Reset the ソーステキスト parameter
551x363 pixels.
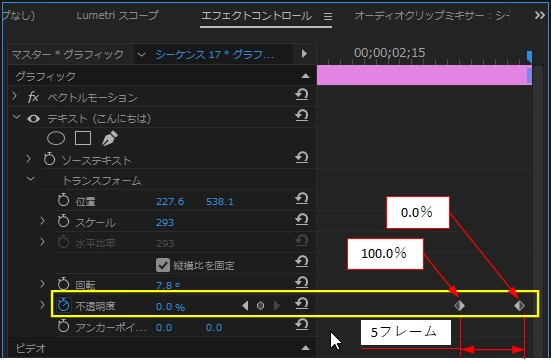tap(302, 157)
